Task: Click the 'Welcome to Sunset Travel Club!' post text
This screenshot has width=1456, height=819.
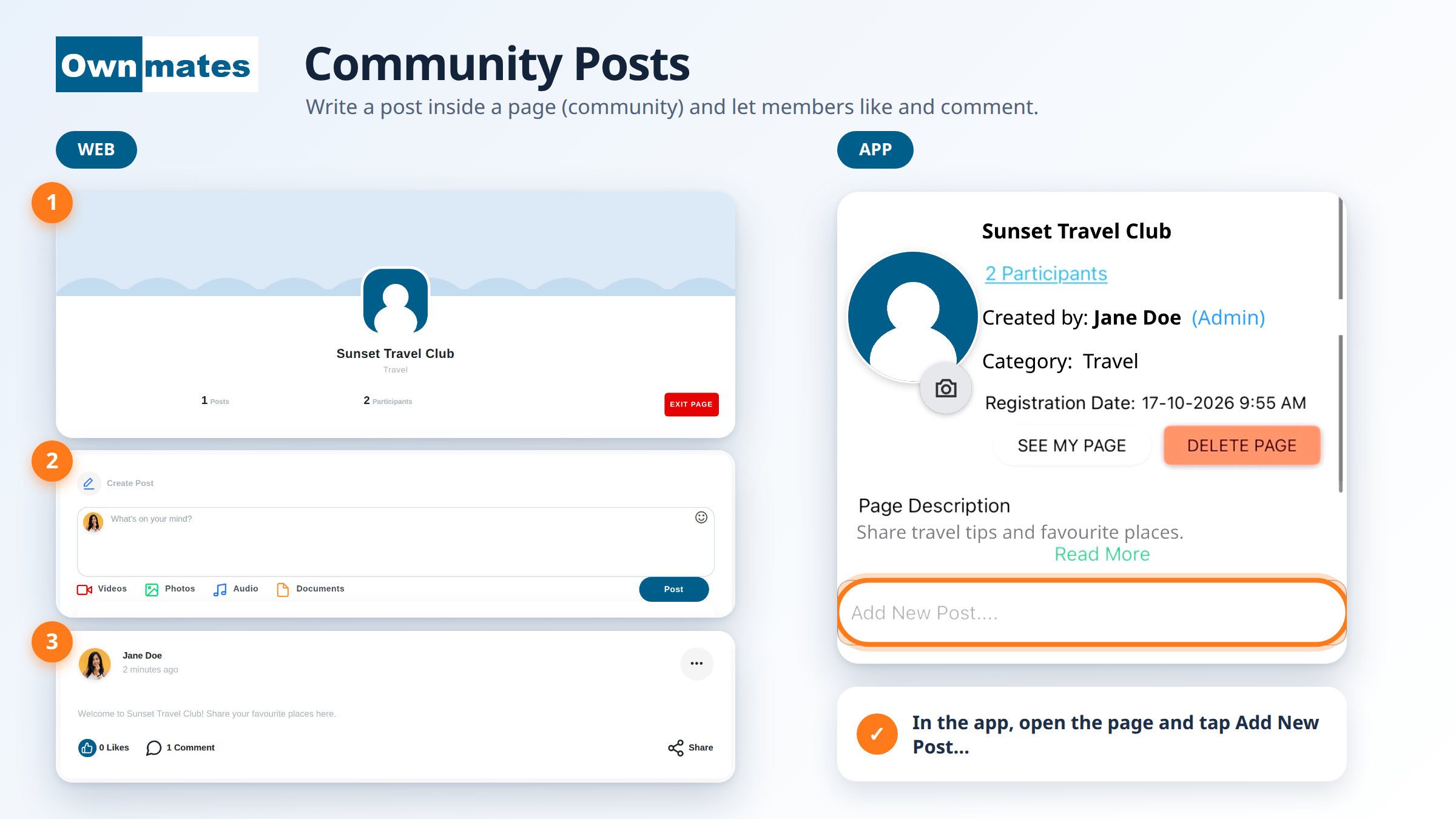Action: coord(207,714)
